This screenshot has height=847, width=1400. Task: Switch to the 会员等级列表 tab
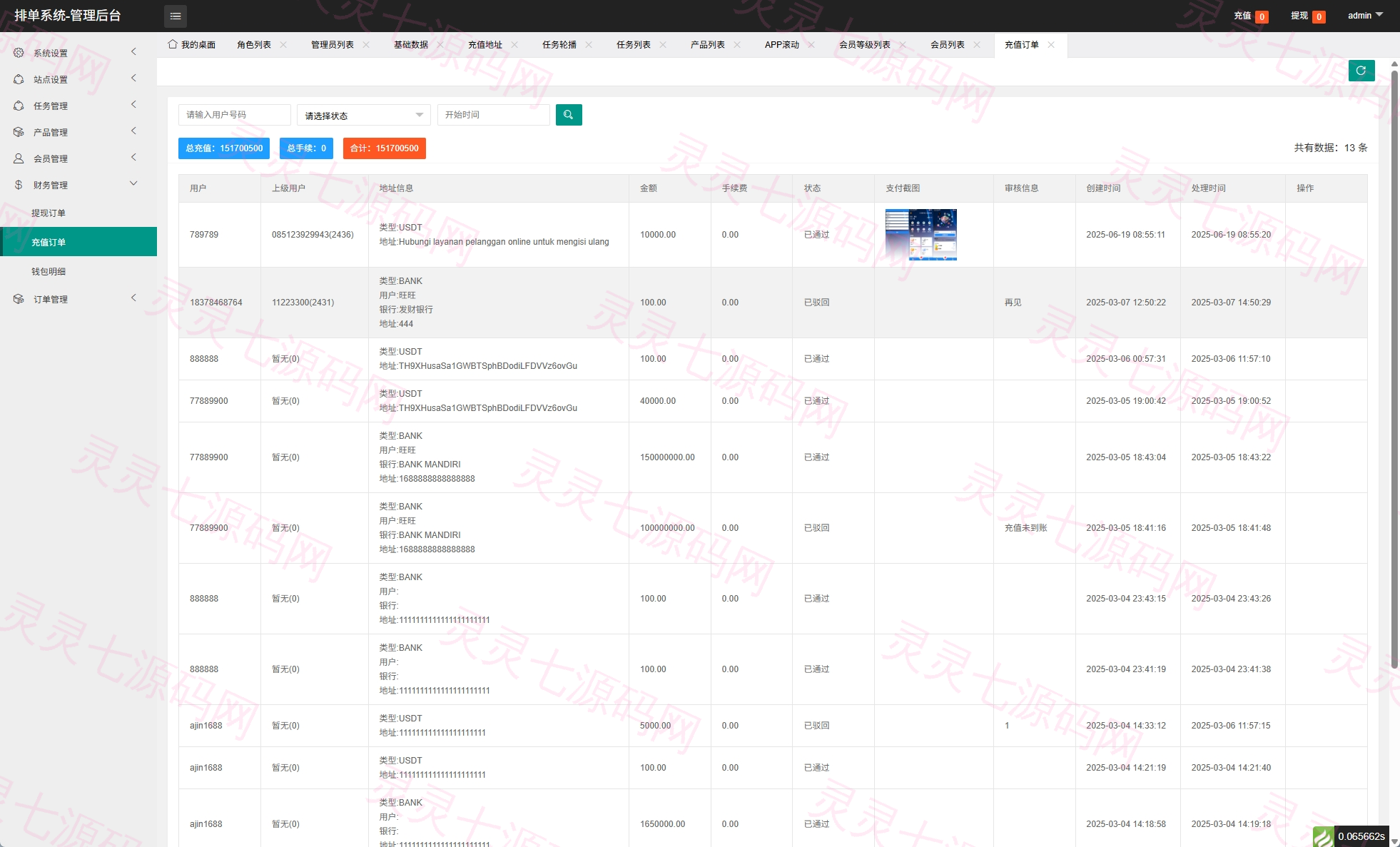point(865,44)
